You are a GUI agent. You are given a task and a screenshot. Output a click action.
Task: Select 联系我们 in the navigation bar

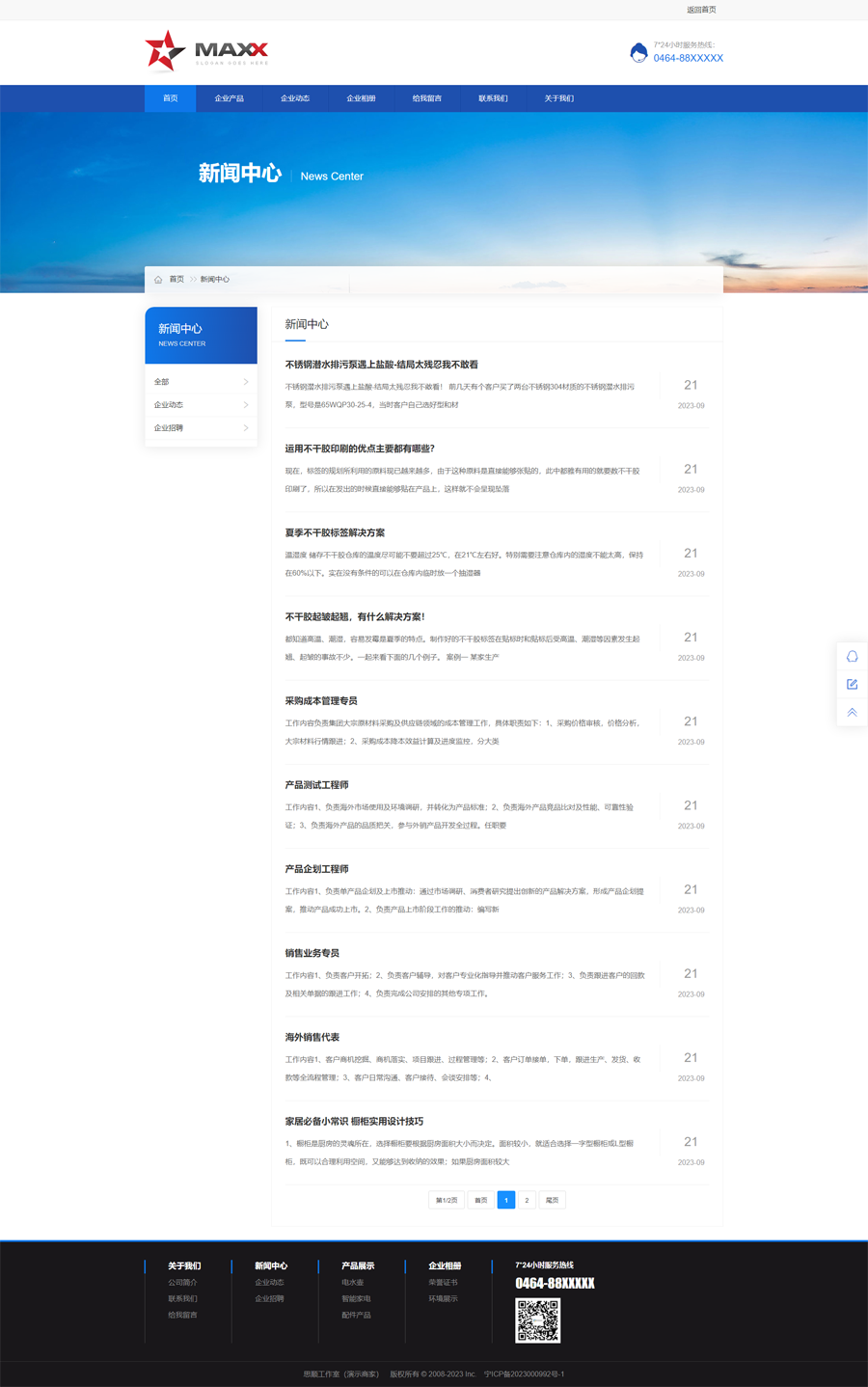point(493,98)
